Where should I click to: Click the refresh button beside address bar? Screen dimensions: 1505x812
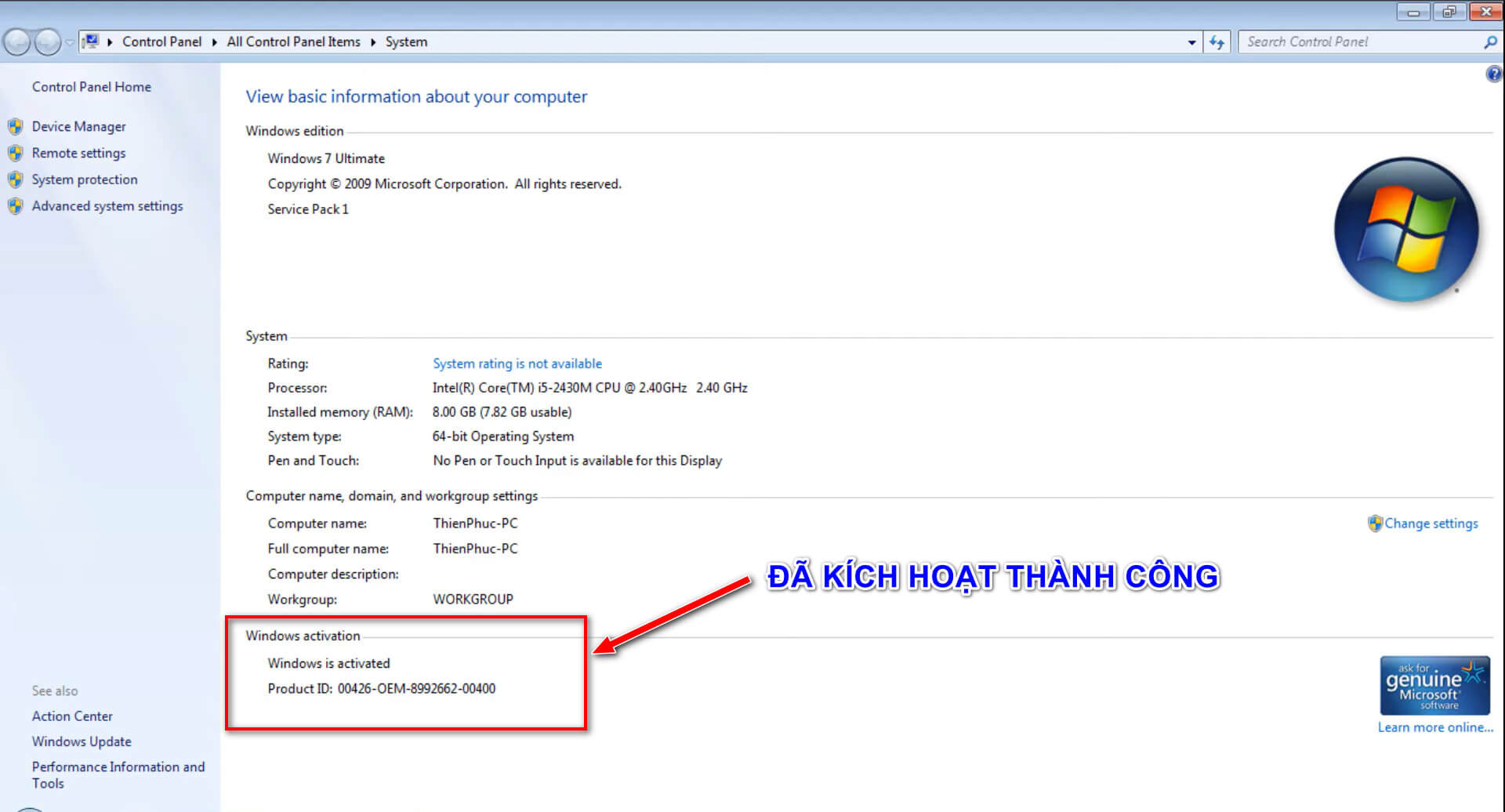1217,42
